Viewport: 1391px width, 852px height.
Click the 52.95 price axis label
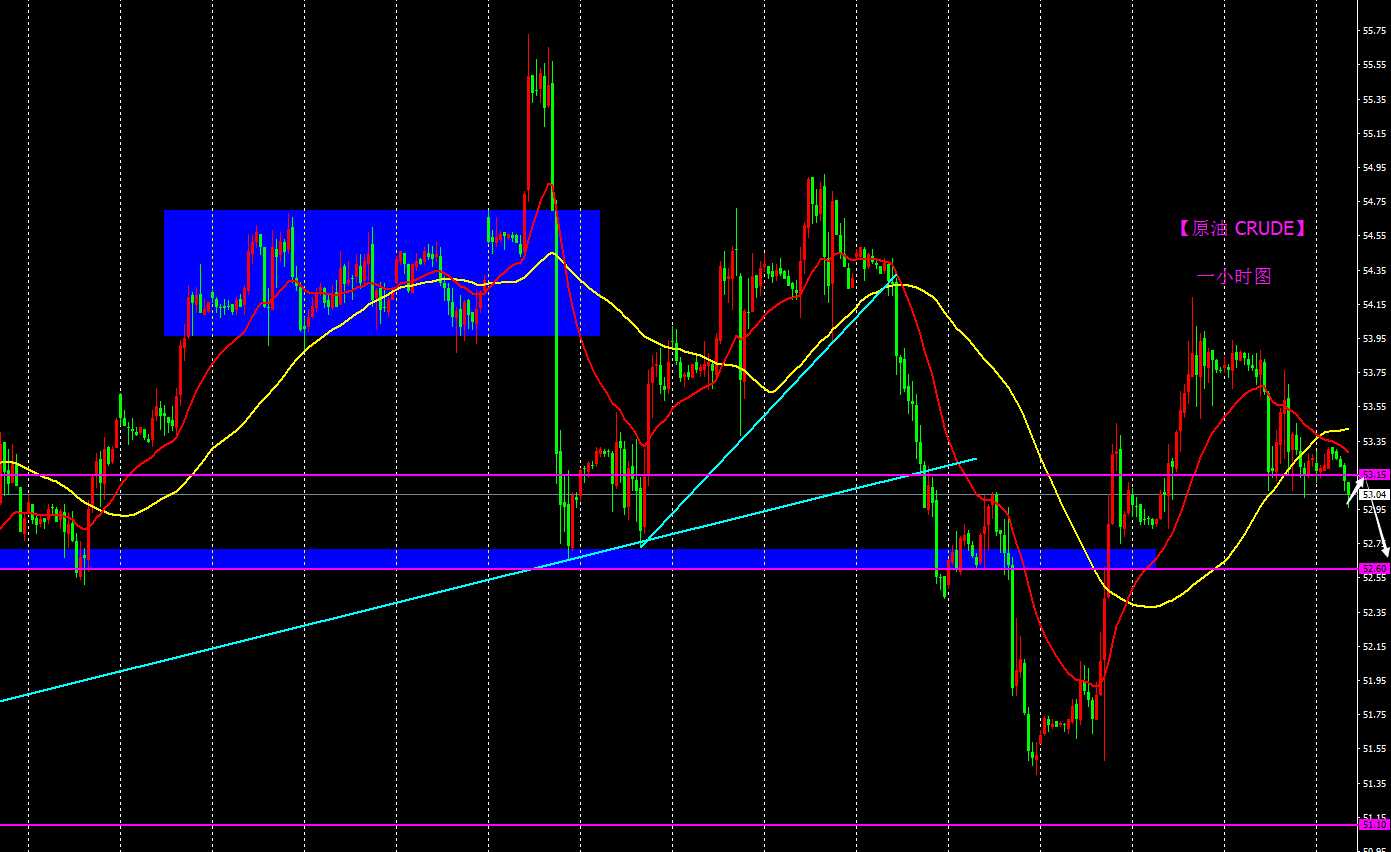(1374, 509)
